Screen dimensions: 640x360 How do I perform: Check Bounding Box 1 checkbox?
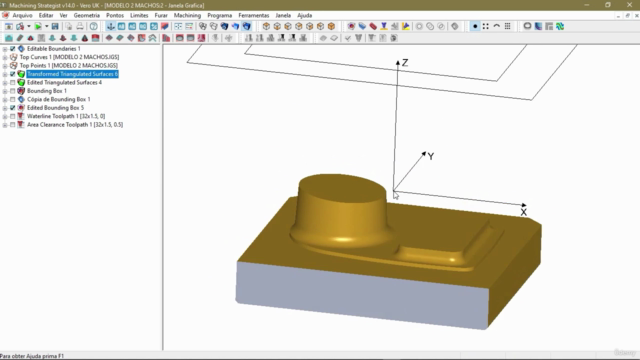pyautogui.click(x=13, y=91)
